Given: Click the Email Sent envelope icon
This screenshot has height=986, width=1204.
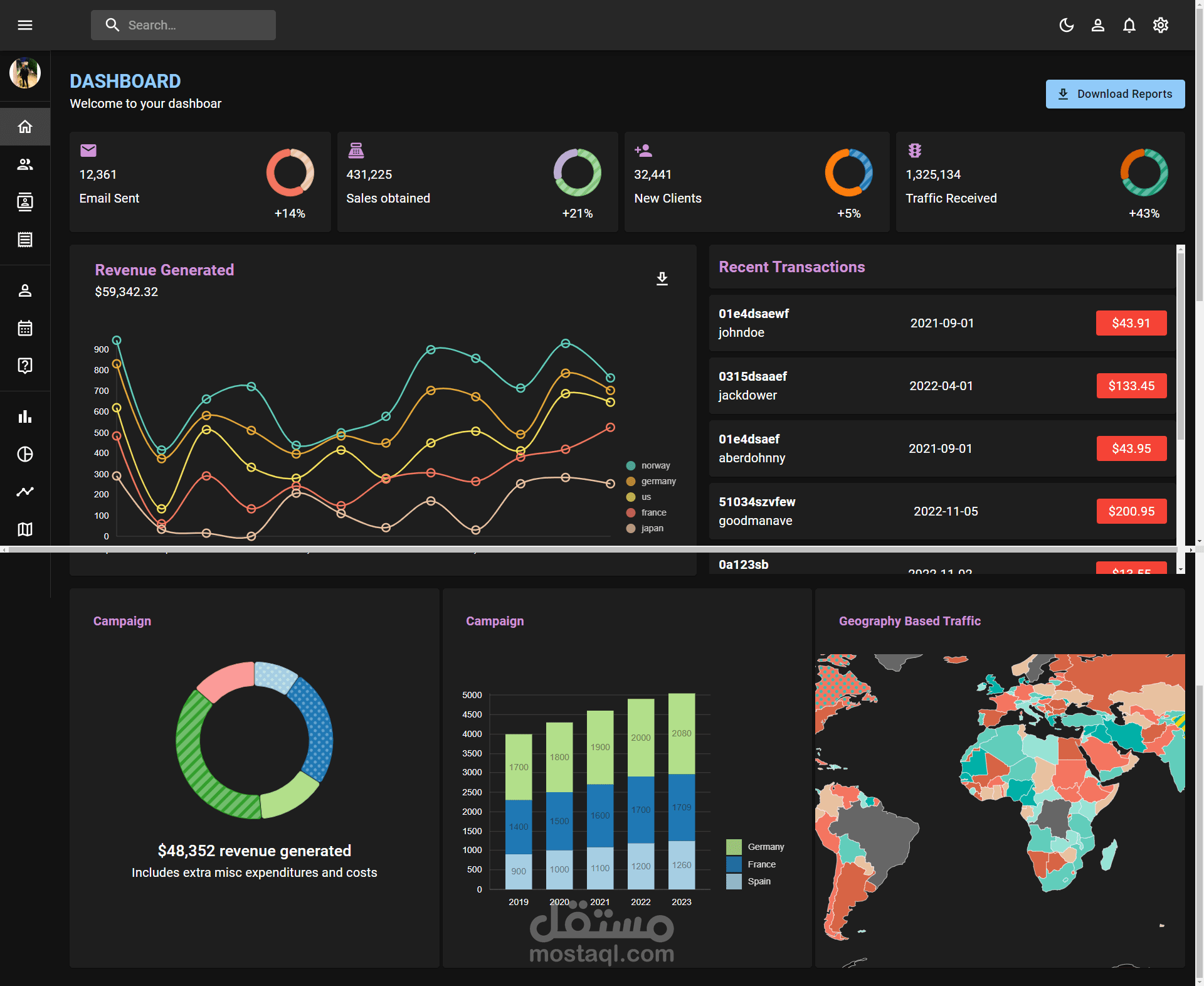Looking at the screenshot, I should (x=88, y=151).
